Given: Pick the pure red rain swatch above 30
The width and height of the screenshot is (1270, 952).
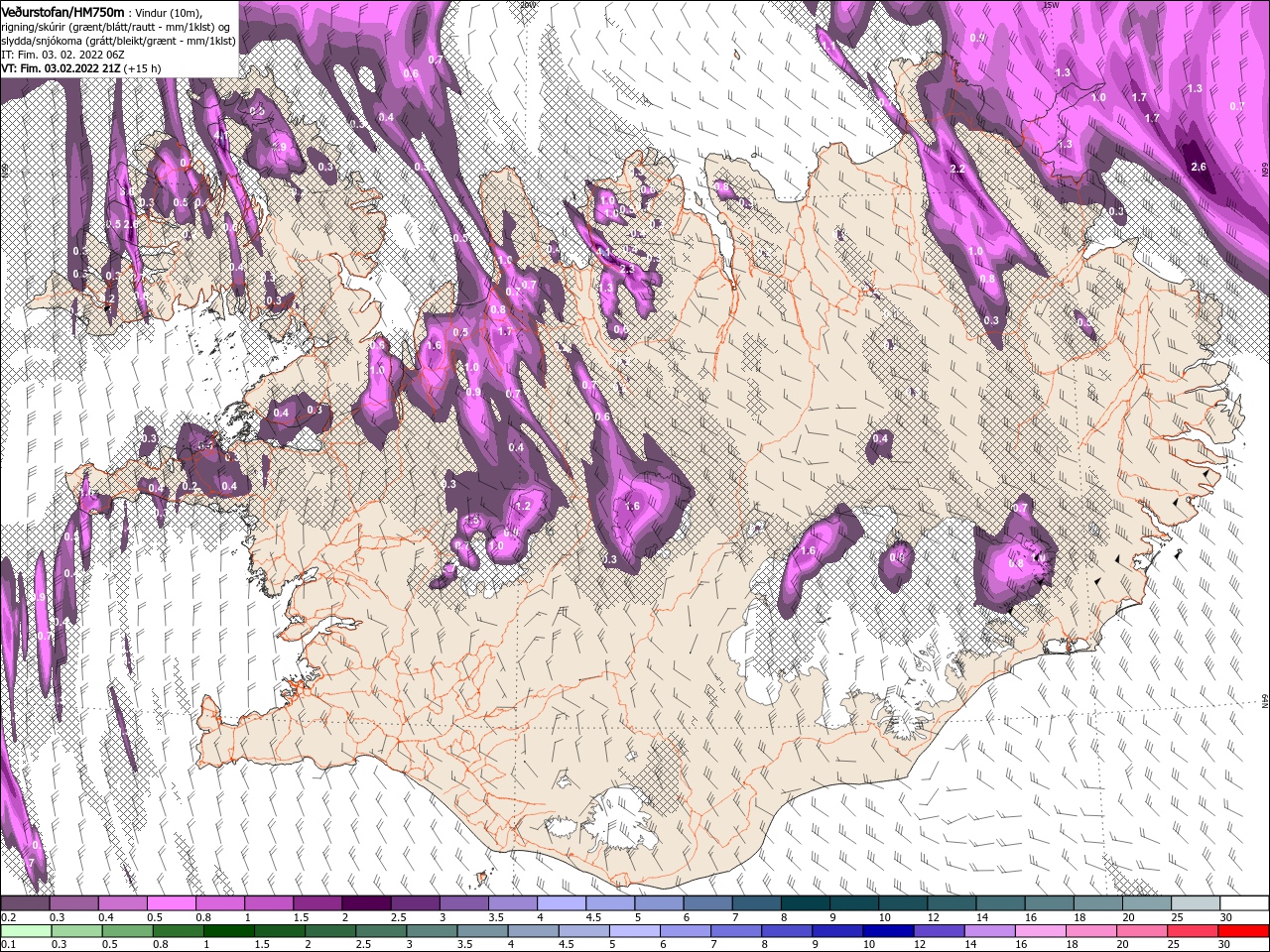Looking at the screenshot, I should click(1244, 930).
